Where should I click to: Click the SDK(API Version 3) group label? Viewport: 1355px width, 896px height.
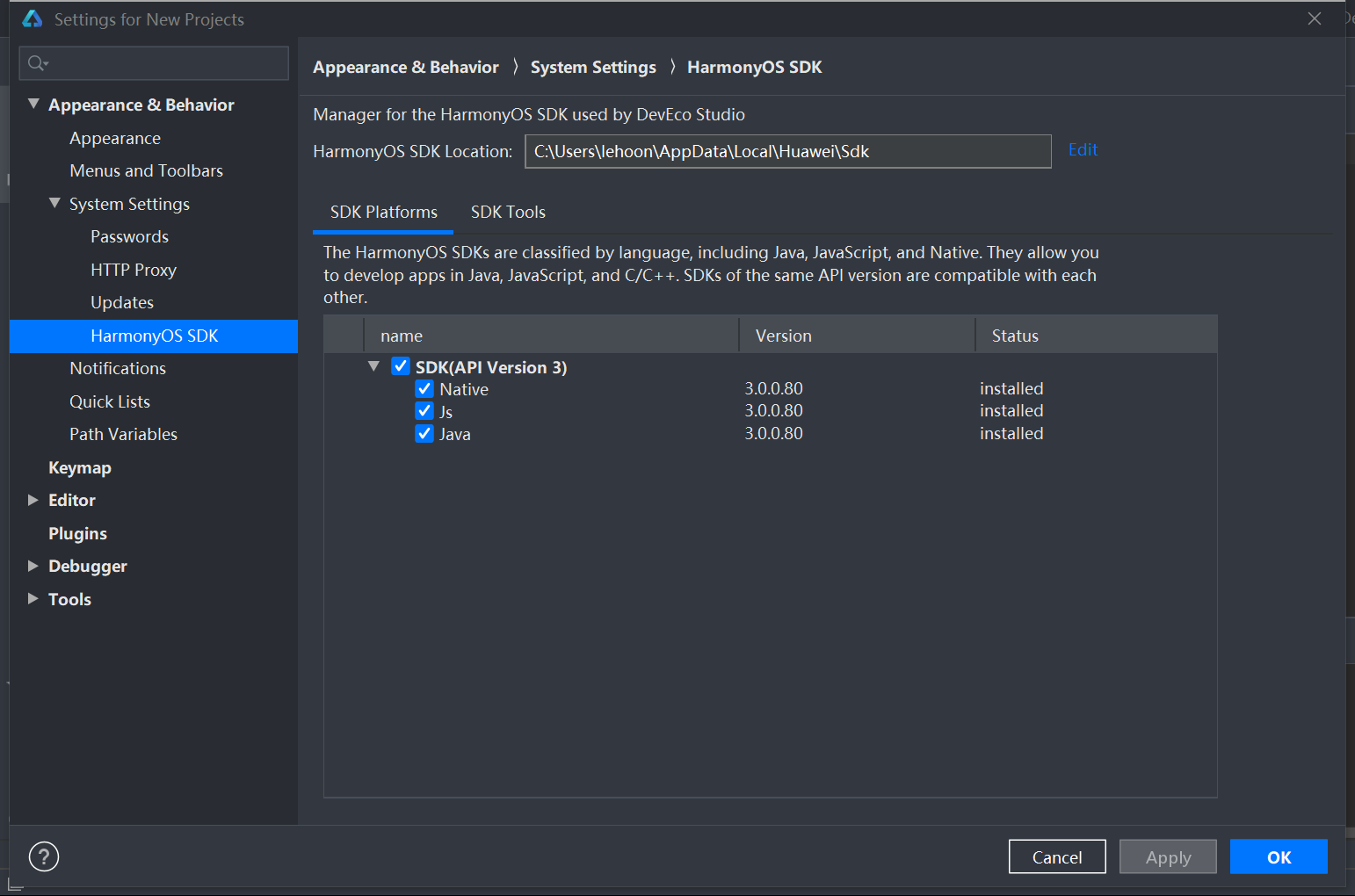pyautogui.click(x=491, y=367)
